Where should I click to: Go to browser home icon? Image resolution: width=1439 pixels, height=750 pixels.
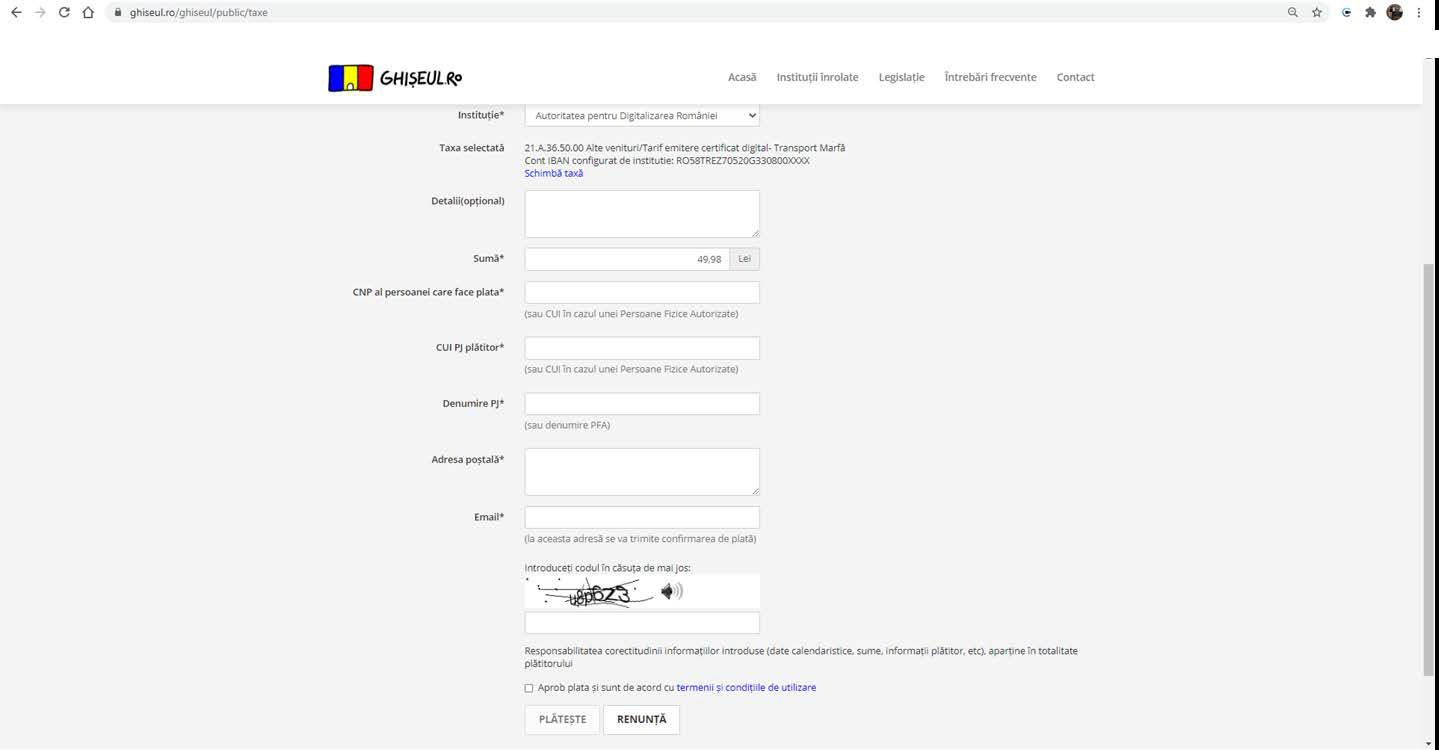point(88,13)
